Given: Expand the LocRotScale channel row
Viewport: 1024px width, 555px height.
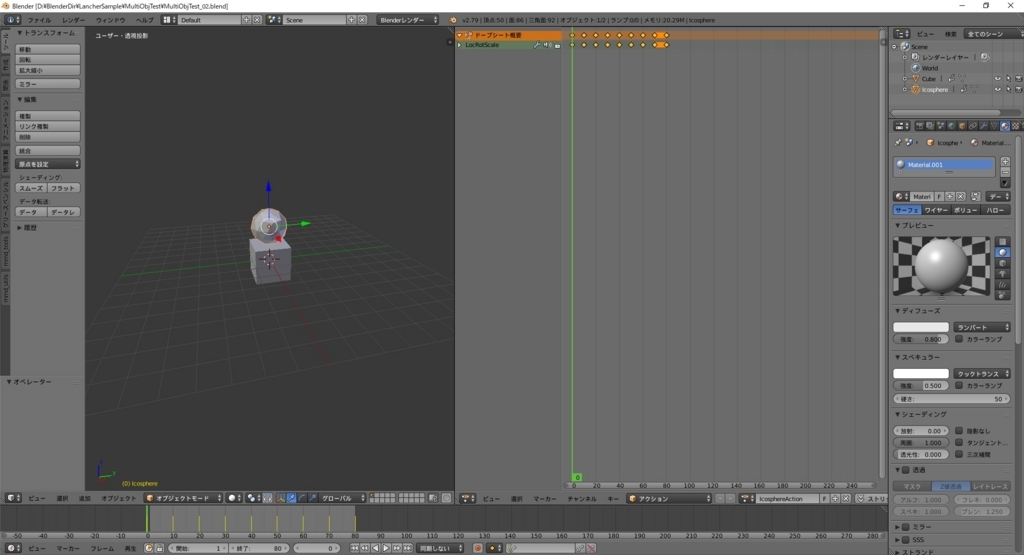Looking at the screenshot, I should pyautogui.click(x=460, y=45).
